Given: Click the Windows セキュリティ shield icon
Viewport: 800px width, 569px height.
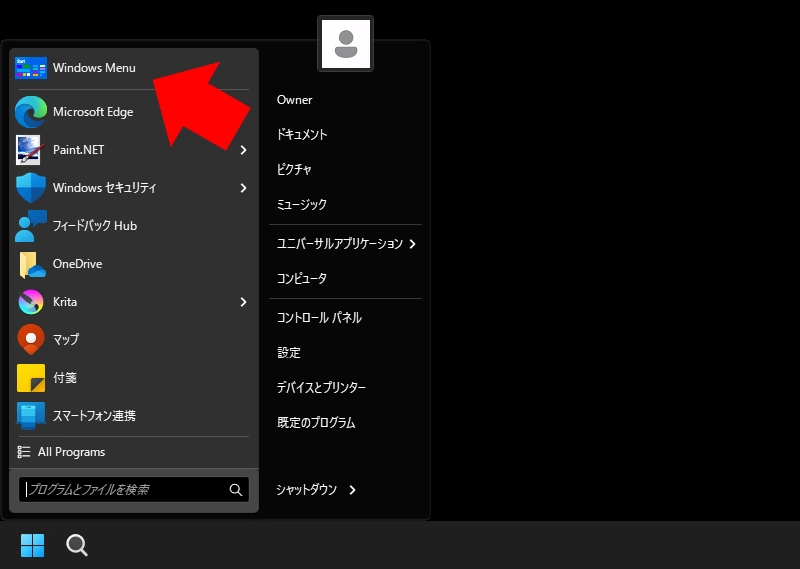Looking at the screenshot, I should point(31,188).
